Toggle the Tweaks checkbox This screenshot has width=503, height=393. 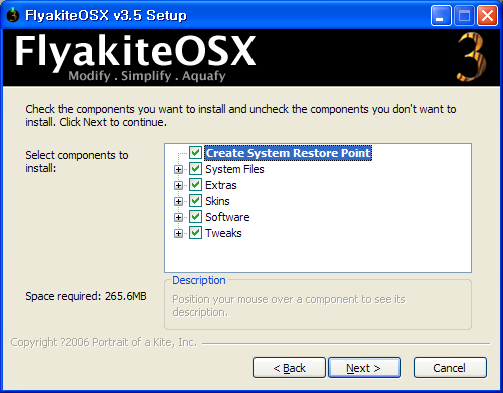[x=195, y=233]
